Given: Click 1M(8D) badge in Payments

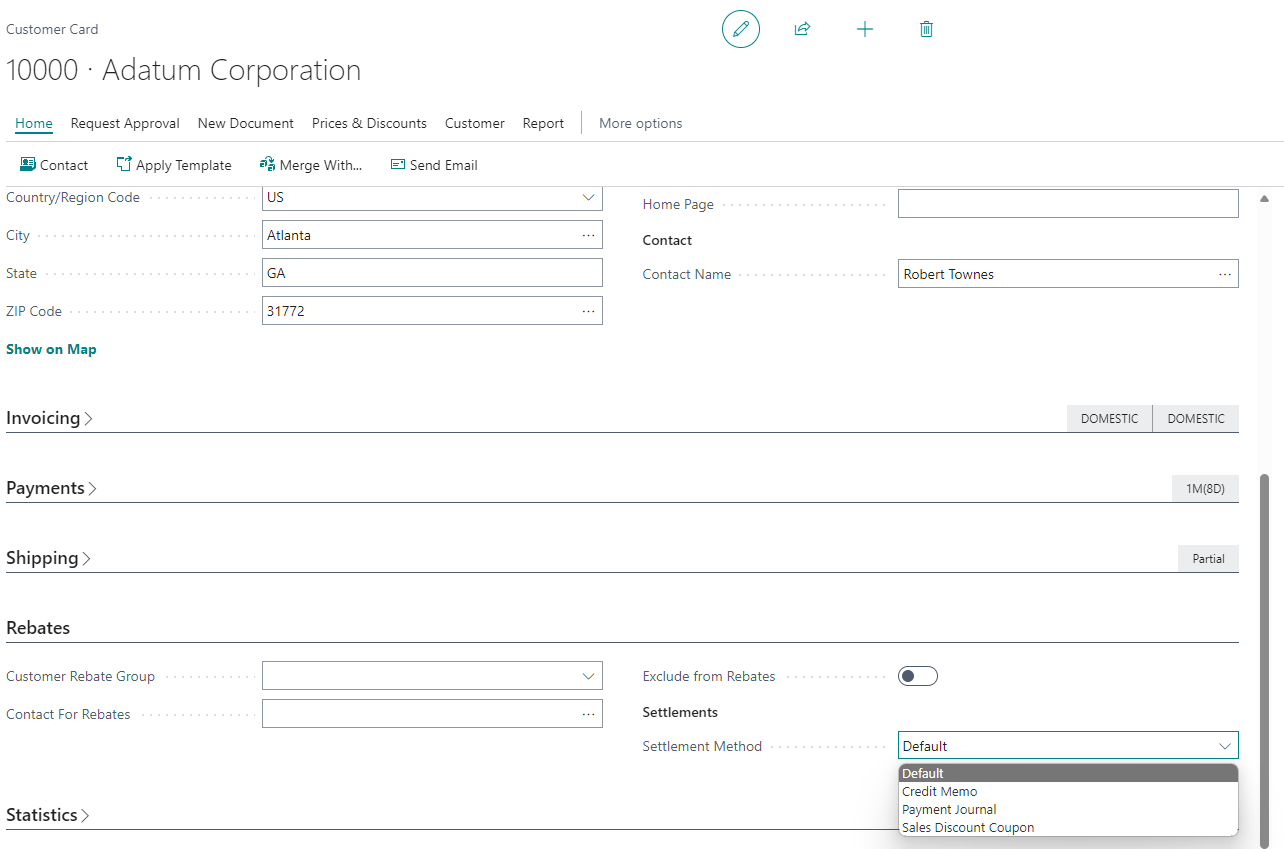Looking at the screenshot, I should pyautogui.click(x=1205, y=488).
